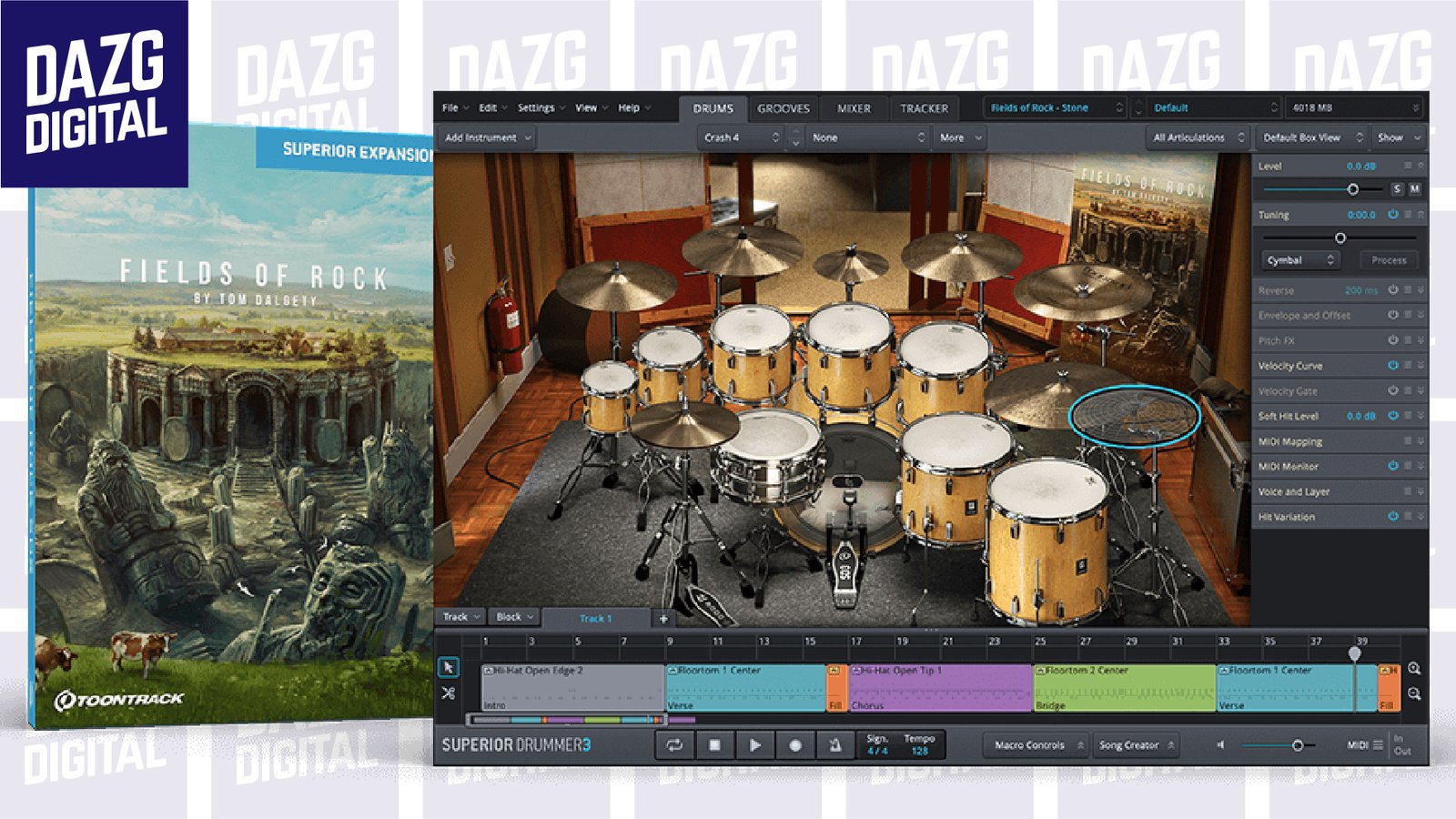Step through presets with the library arrows
The width and height of the screenshot is (1456, 819).
coord(1137,107)
